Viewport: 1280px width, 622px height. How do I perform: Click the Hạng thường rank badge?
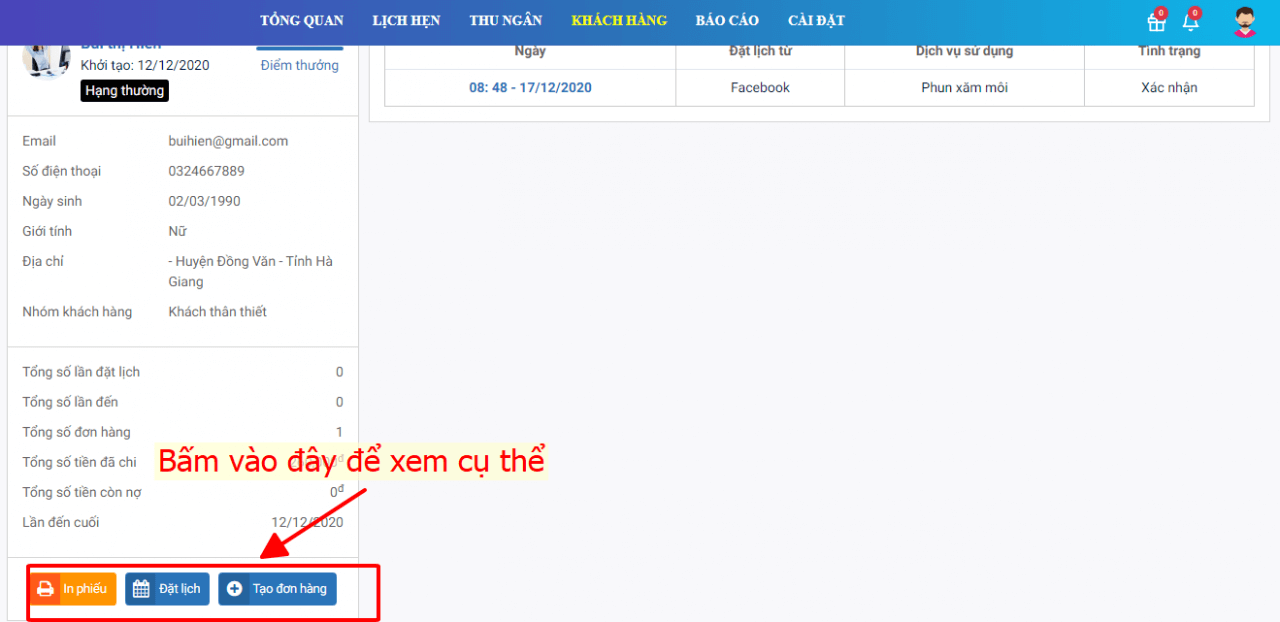pyautogui.click(x=124, y=91)
